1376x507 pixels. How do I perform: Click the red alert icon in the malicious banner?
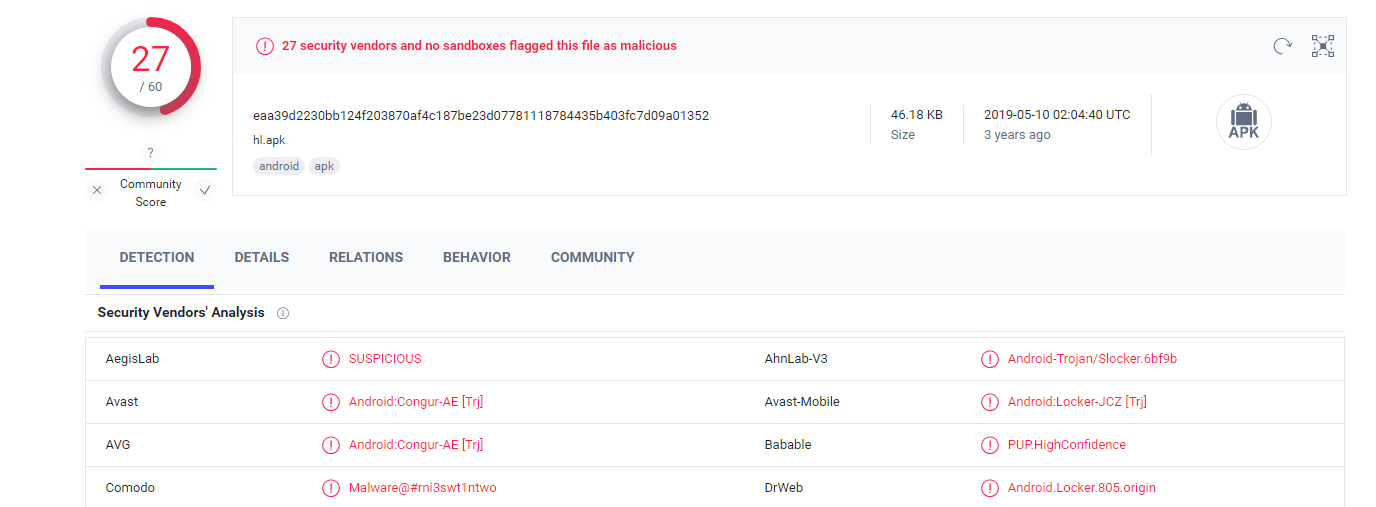[x=265, y=46]
